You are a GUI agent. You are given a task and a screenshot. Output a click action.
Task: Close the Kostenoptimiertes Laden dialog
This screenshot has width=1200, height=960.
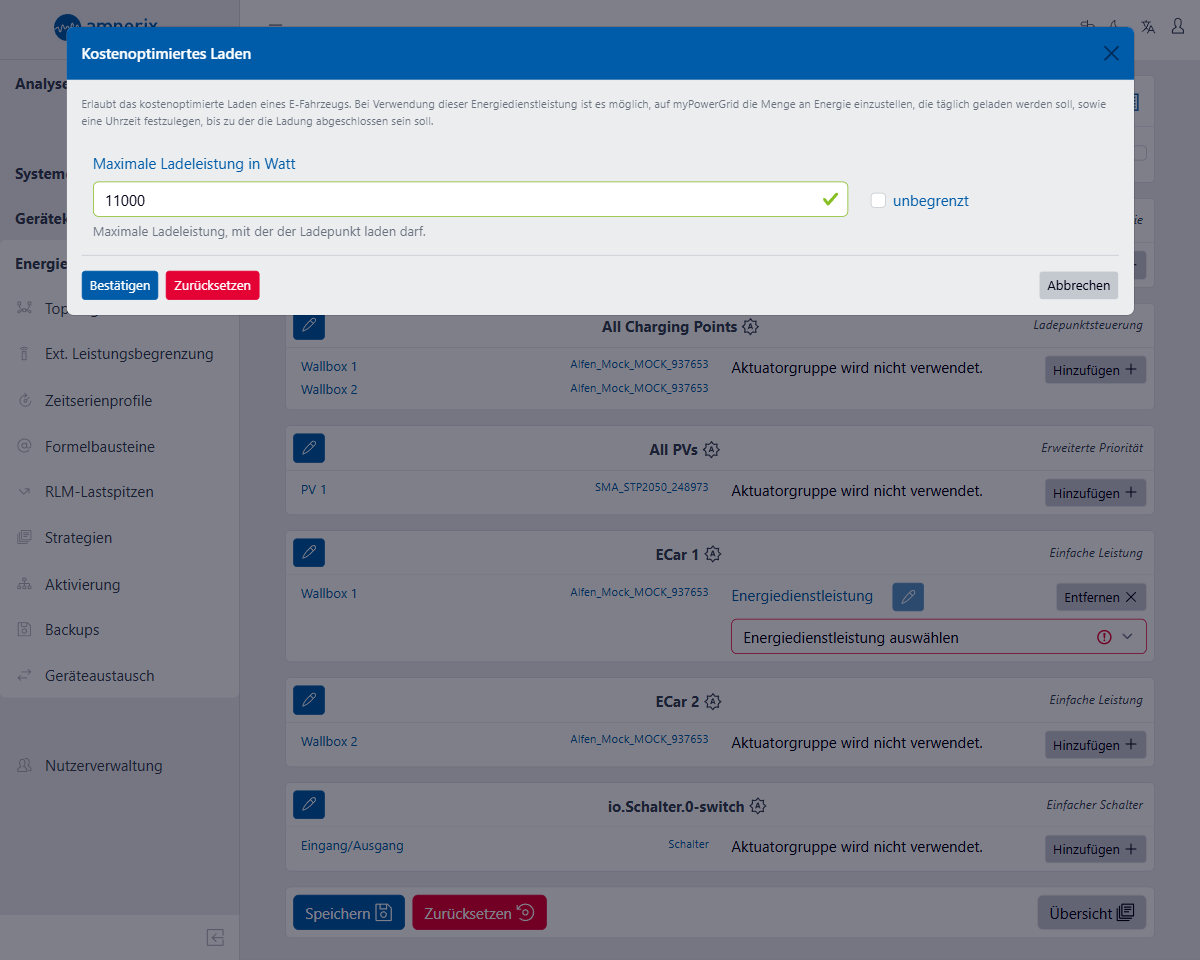1111,54
